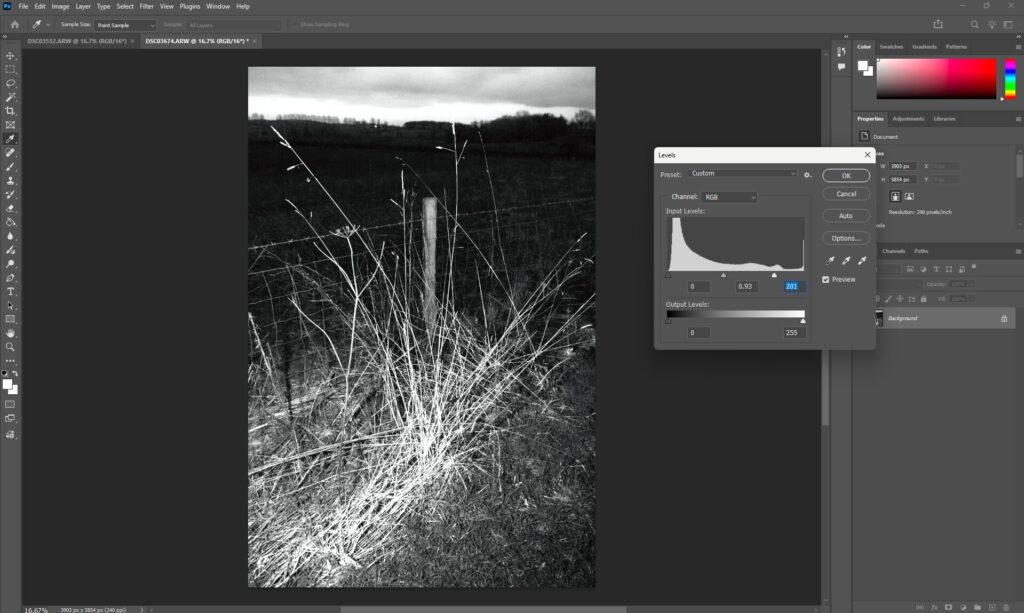This screenshot has width=1024, height=613.
Task: Toggle the Background layer lock icon
Action: 1004,318
